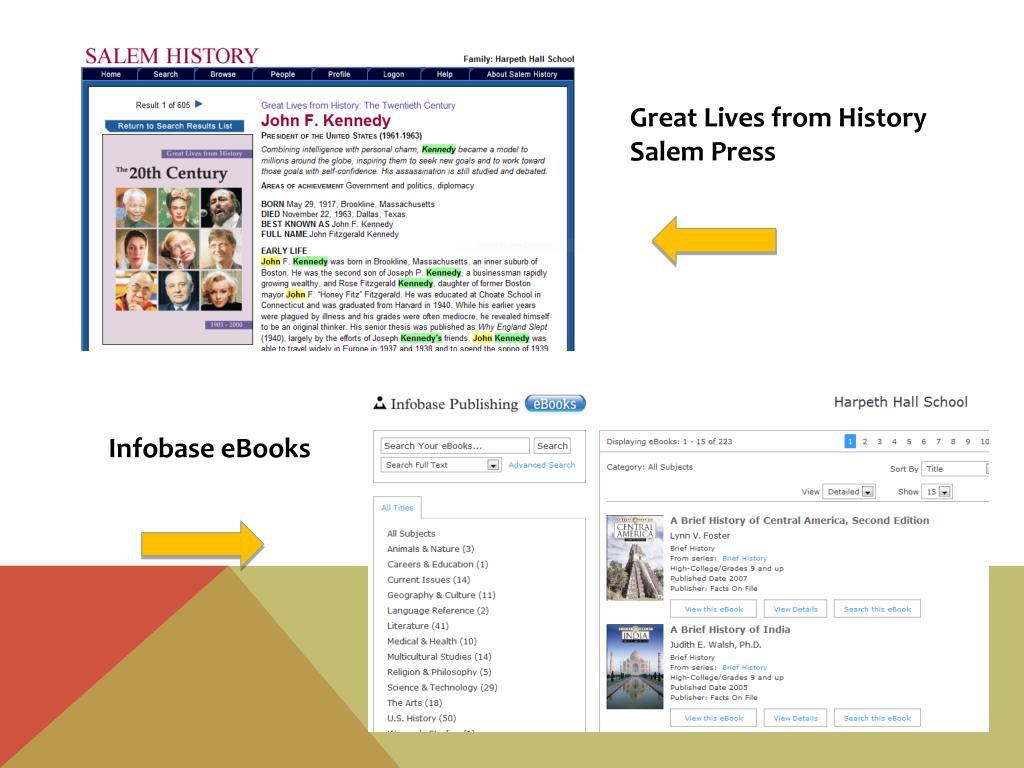
Task: Open the View Detailed dropdown
Action: click(x=849, y=492)
